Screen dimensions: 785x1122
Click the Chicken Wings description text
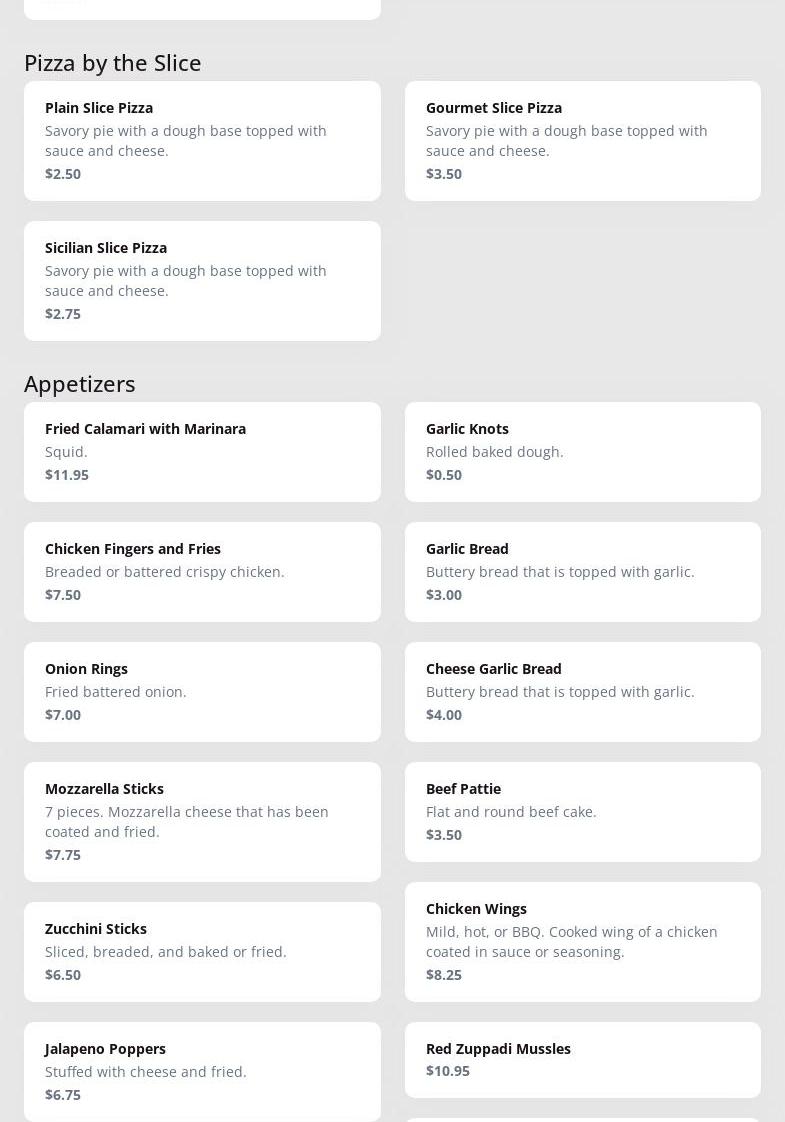[x=571, y=941]
